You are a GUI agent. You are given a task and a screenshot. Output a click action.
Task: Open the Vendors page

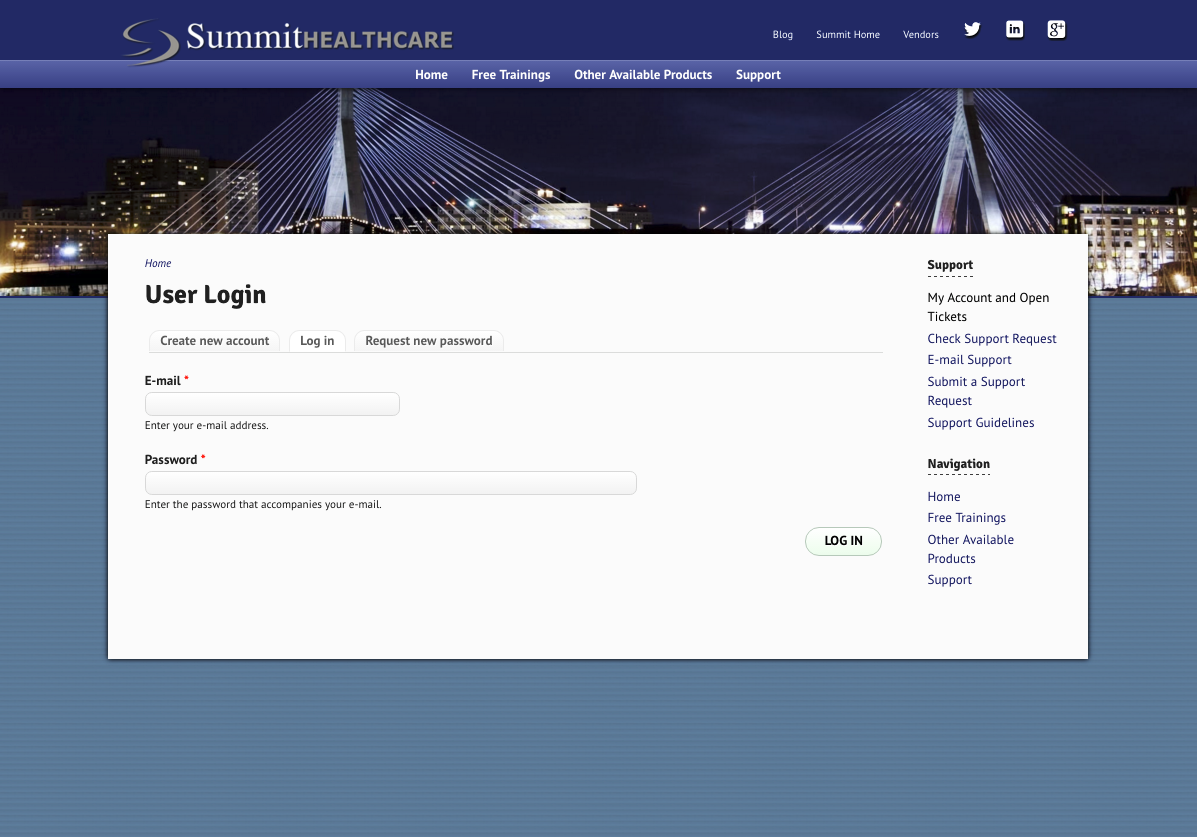tap(920, 34)
